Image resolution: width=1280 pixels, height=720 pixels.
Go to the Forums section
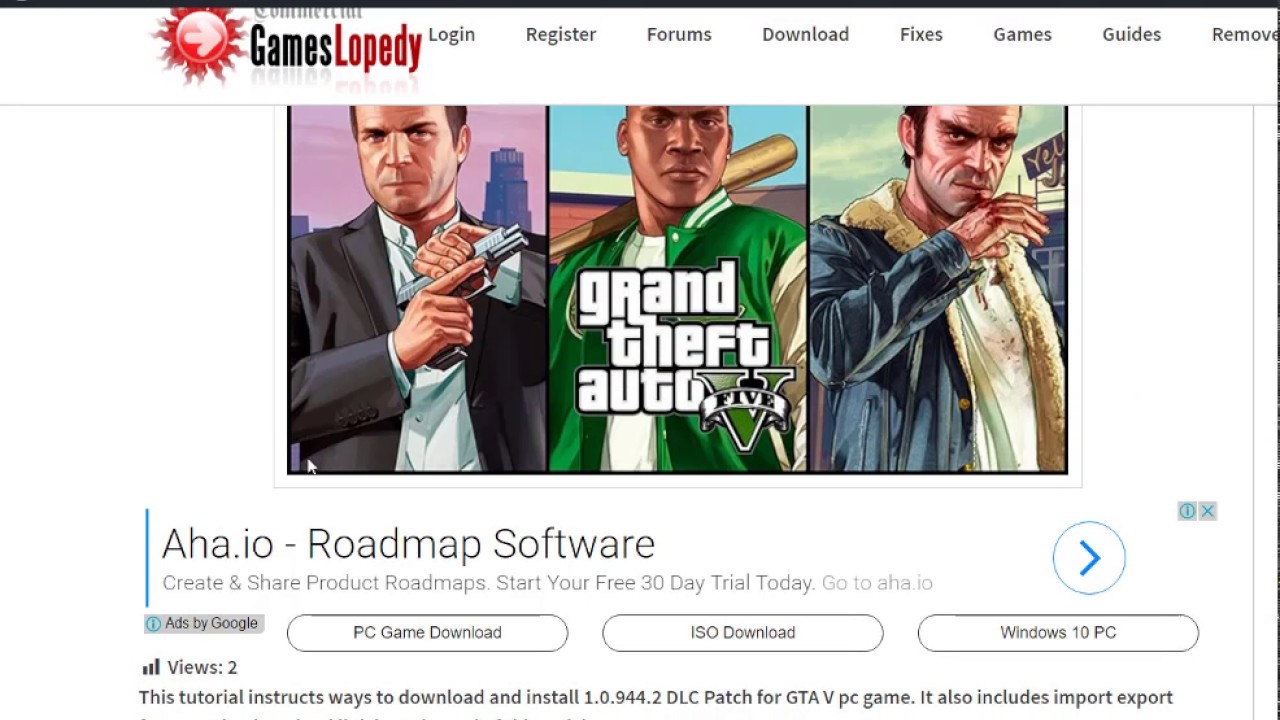[x=679, y=34]
